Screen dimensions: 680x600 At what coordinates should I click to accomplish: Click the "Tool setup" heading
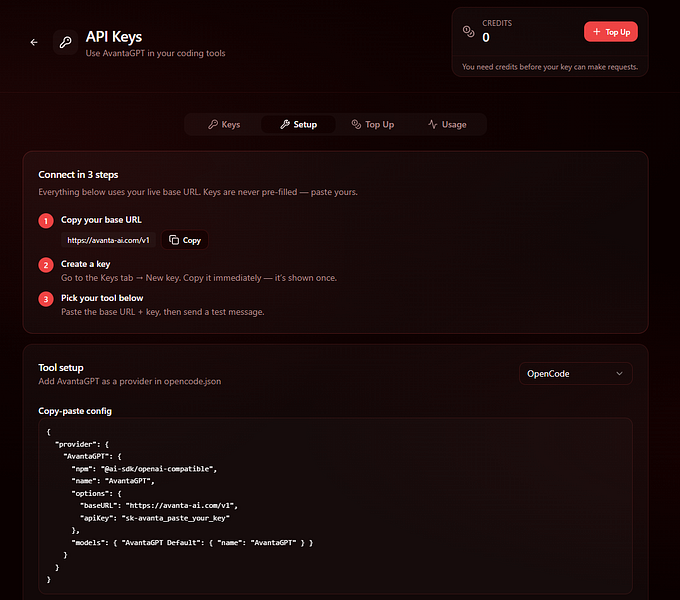point(61,368)
